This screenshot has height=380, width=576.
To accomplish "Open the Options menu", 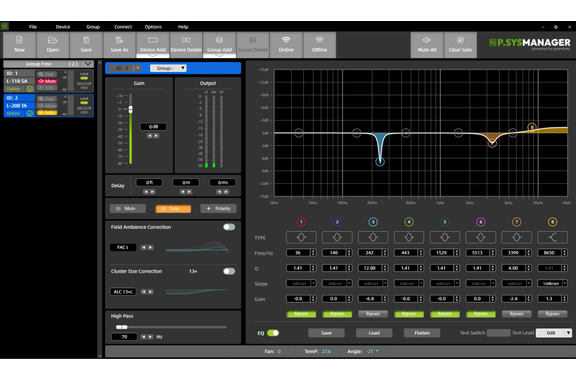I will [153, 27].
